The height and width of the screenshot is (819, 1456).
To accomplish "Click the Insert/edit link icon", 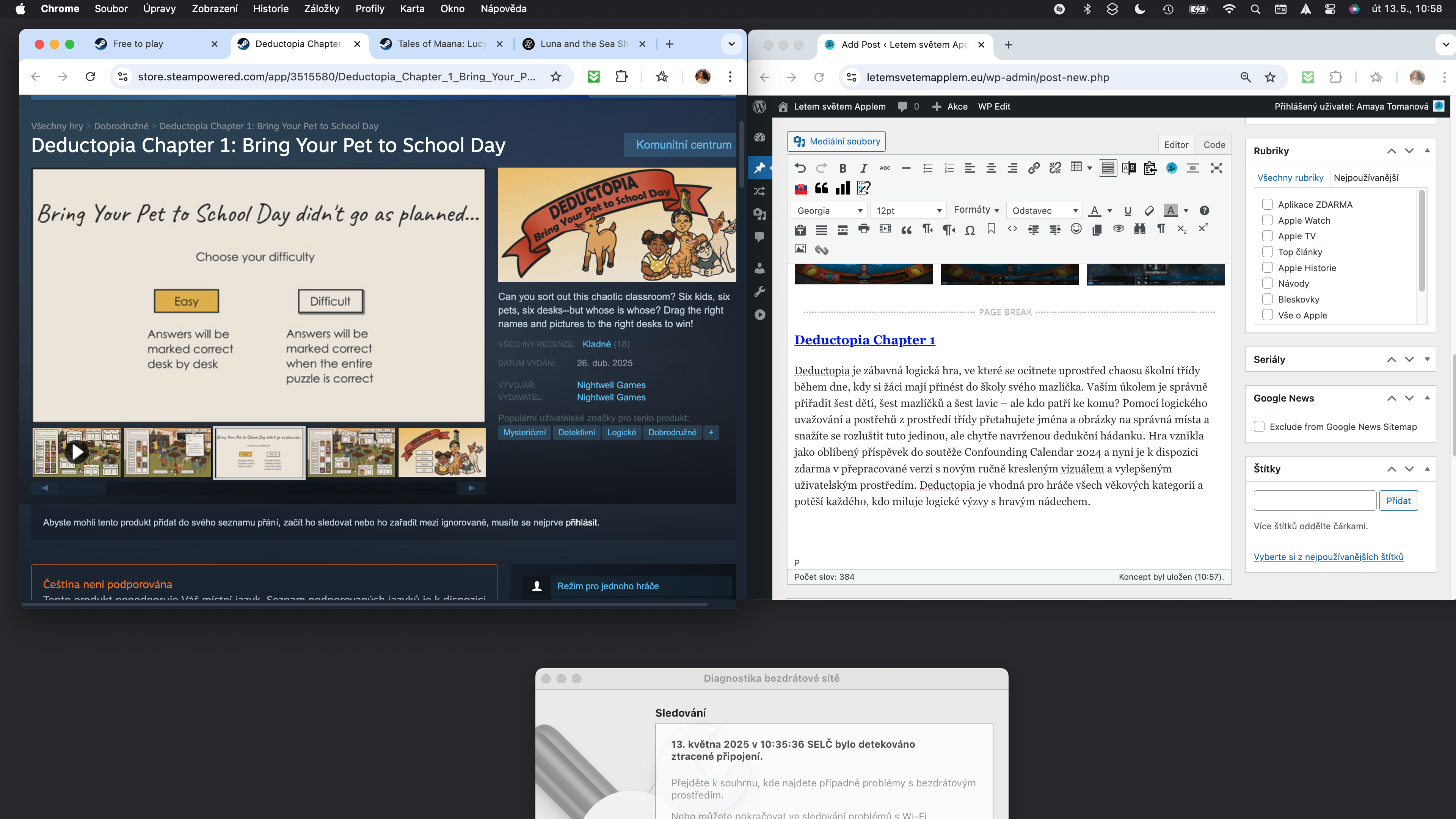I will pos(1033,168).
